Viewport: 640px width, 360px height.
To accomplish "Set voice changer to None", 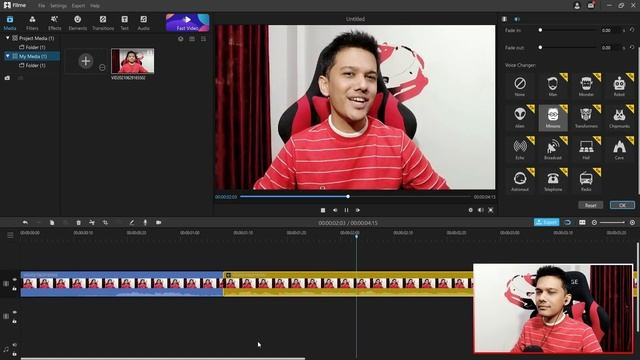I will pyautogui.click(x=520, y=86).
